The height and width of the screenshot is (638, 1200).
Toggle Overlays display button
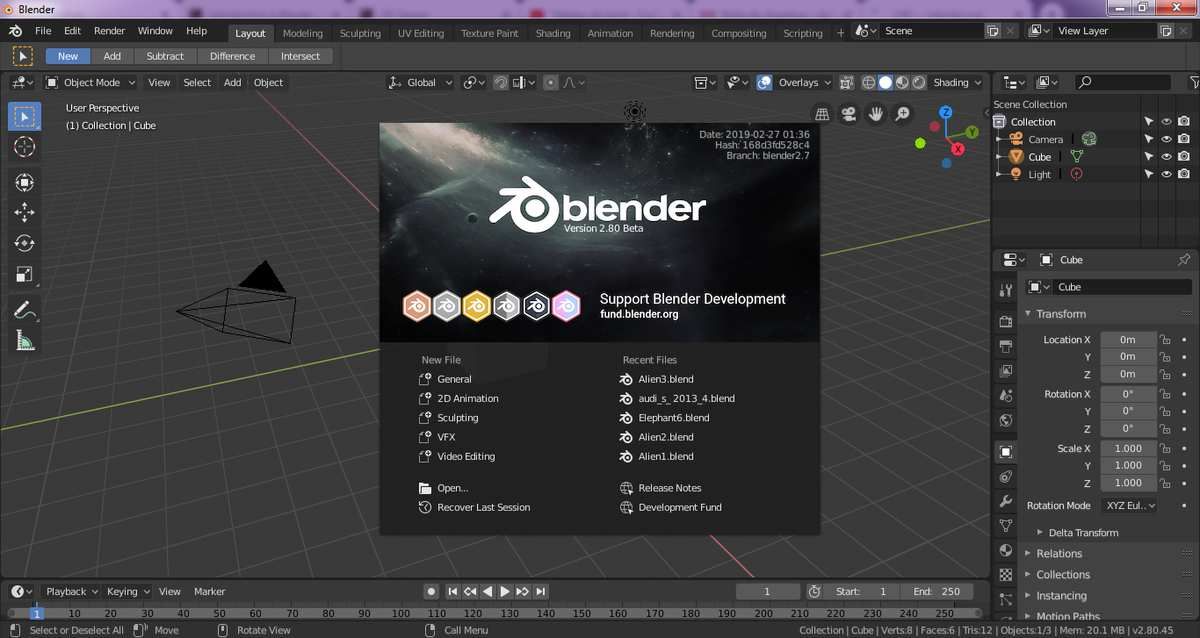point(765,83)
